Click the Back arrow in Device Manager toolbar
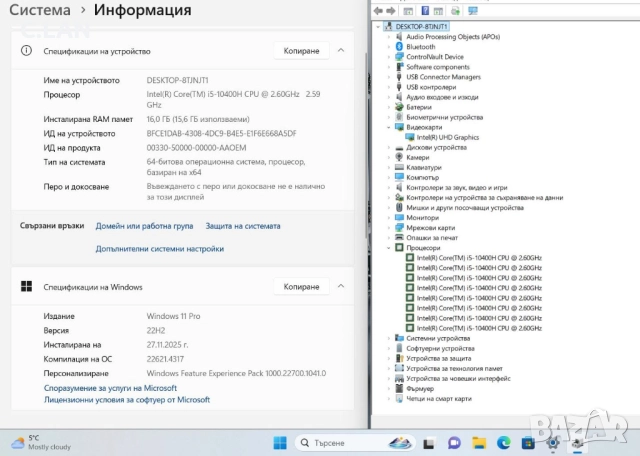 click(378, 11)
